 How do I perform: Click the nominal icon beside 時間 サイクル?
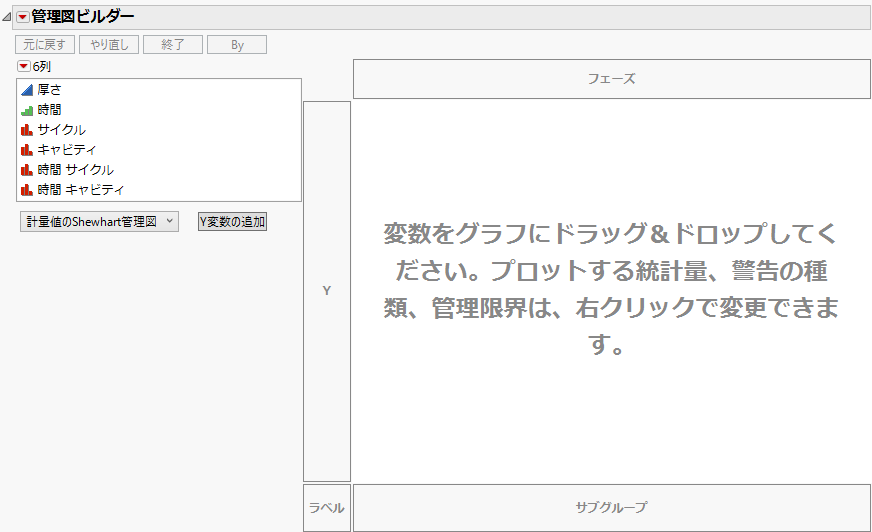click(27, 170)
